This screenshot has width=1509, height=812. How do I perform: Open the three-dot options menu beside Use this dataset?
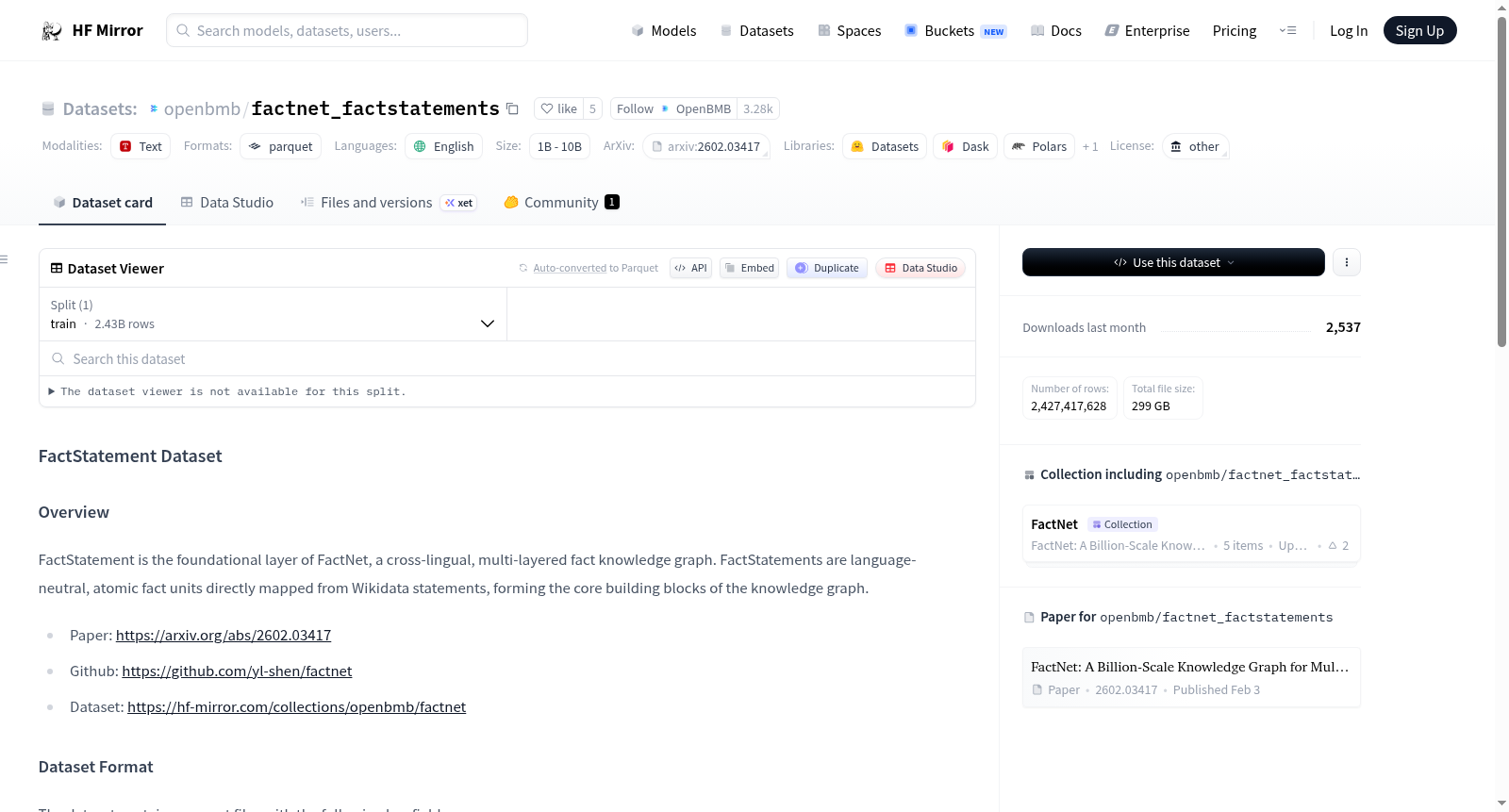tap(1347, 262)
